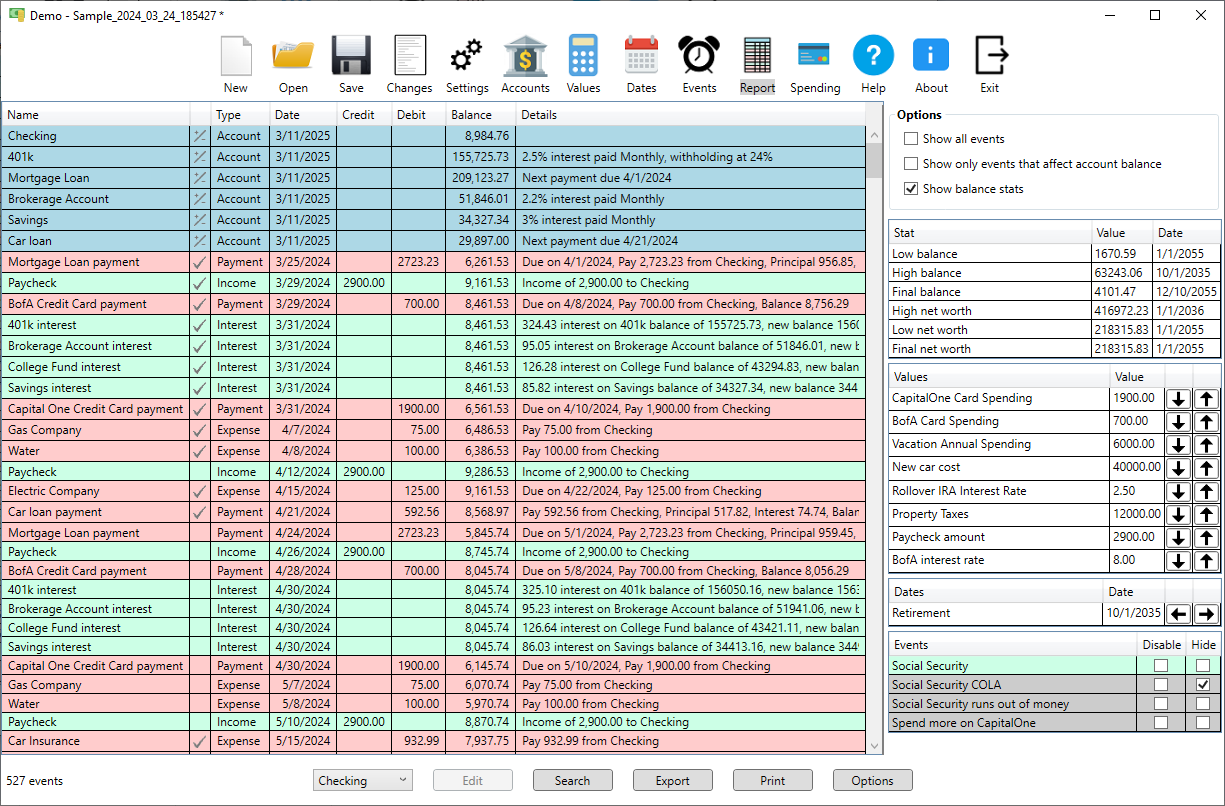Increase Rollover IRA Interest Rate up arrow
This screenshot has width=1225, height=806.
click(1206, 491)
